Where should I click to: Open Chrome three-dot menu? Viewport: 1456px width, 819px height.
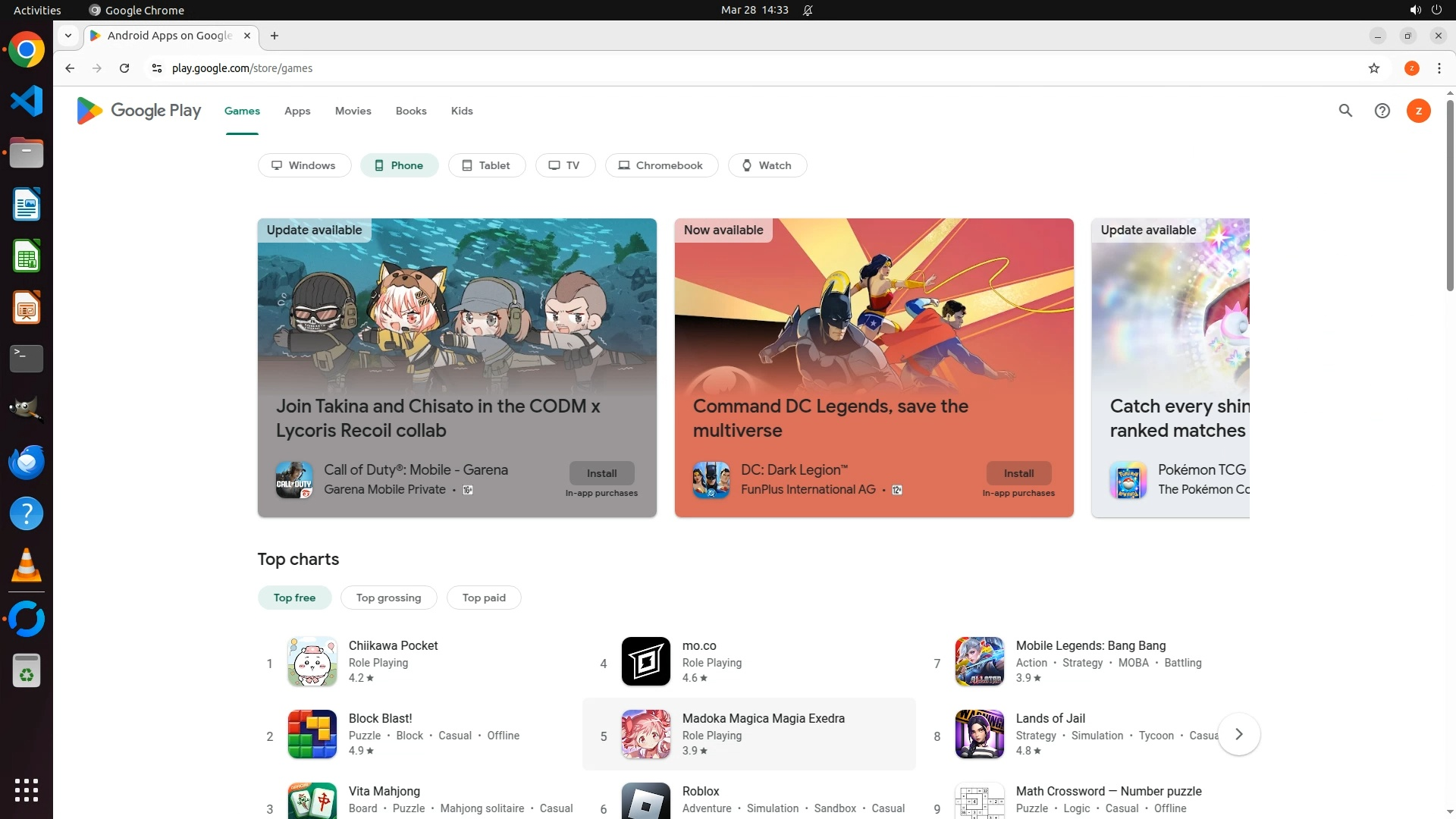[x=1439, y=68]
